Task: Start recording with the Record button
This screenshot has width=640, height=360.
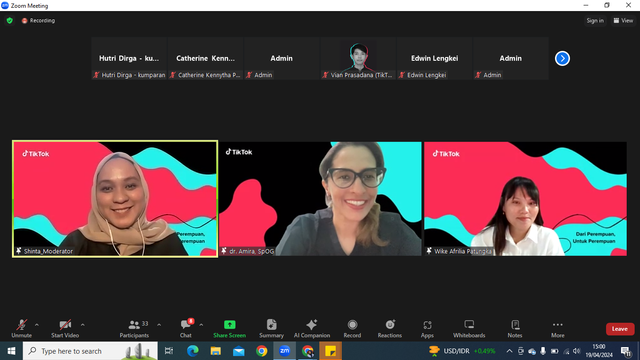Action: click(352, 329)
